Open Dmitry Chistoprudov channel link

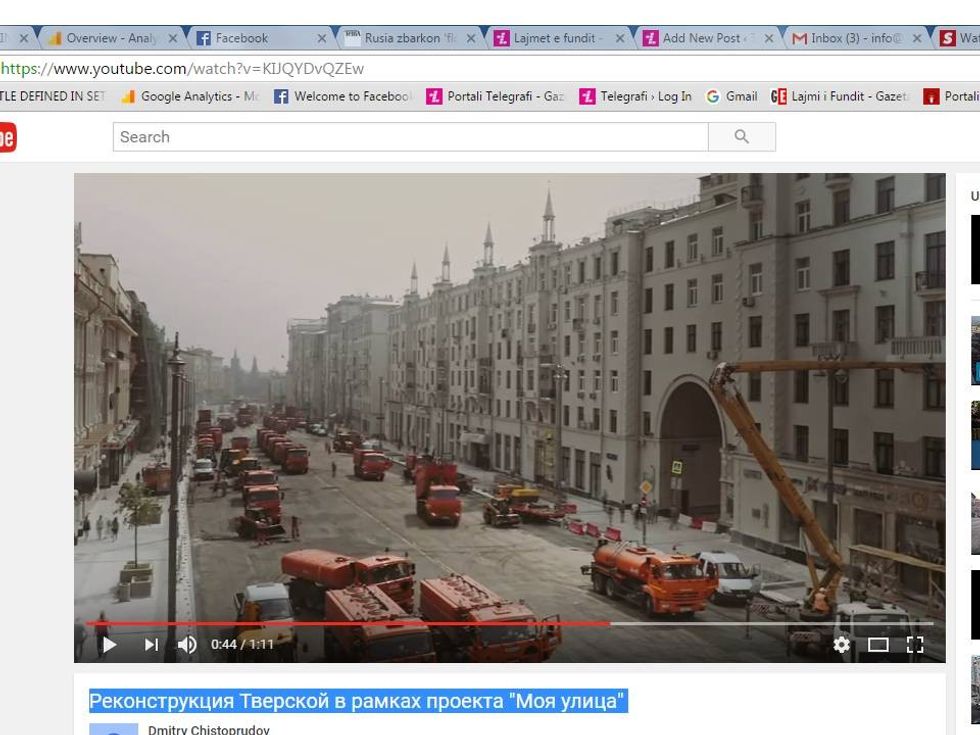click(x=208, y=729)
